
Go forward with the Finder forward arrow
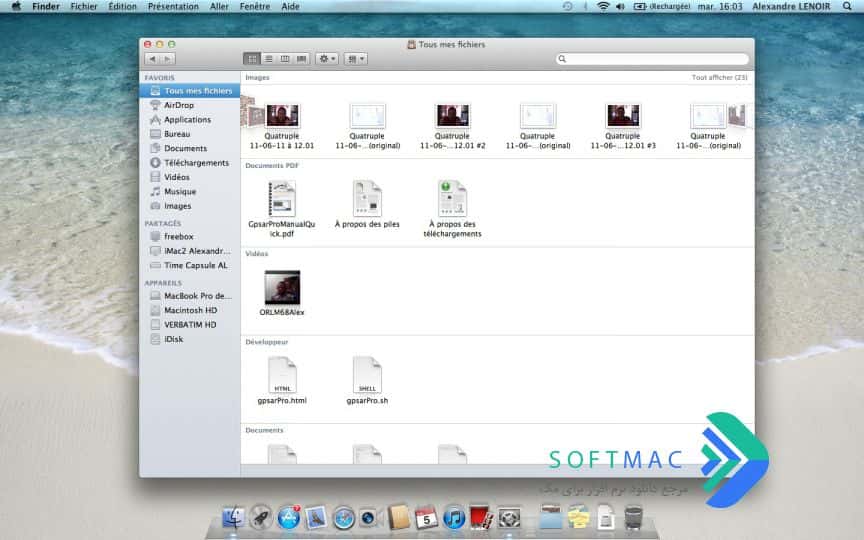tap(168, 59)
